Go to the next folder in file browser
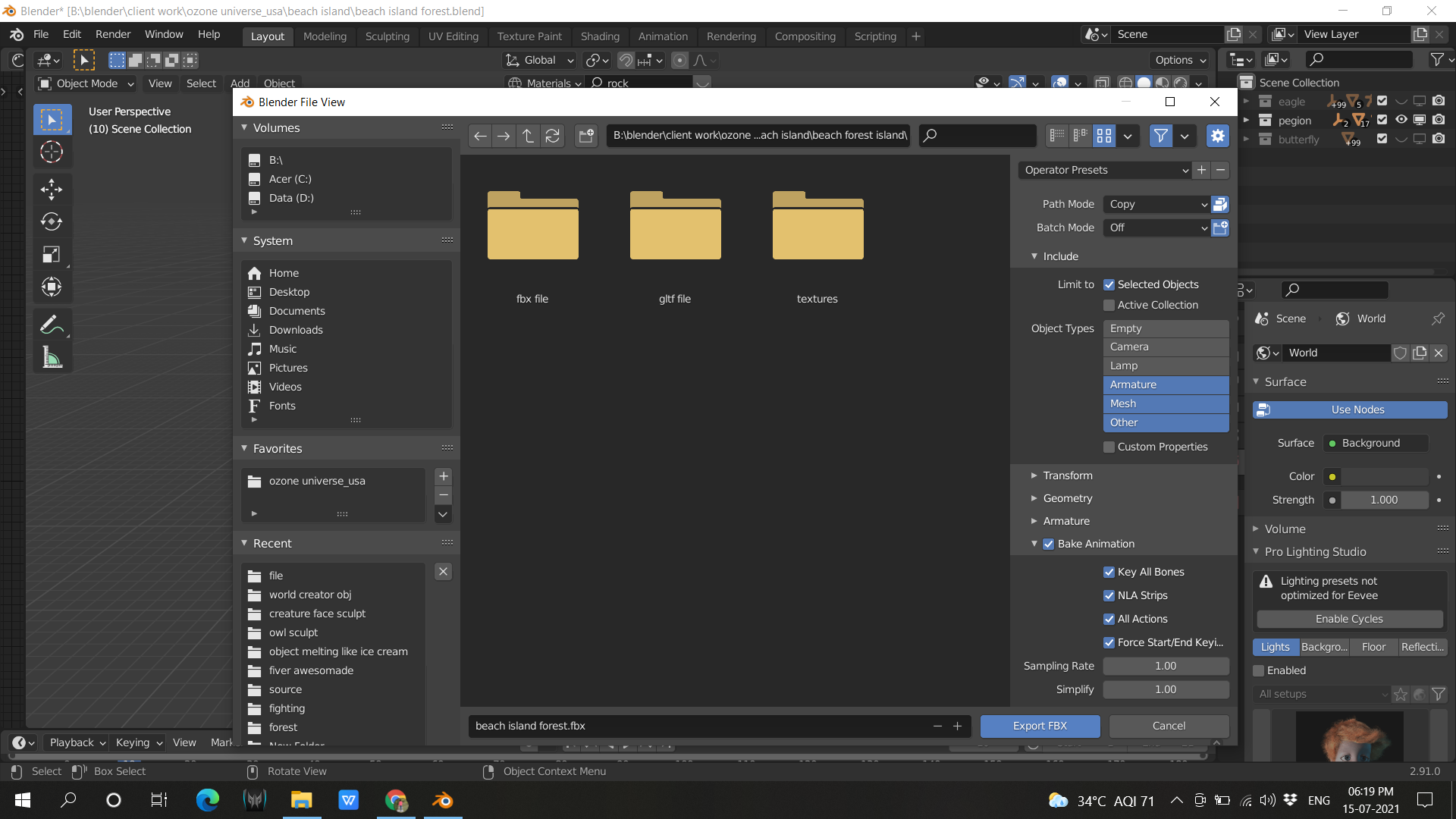The width and height of the screenshot is (1456, 819). (504, 136)
